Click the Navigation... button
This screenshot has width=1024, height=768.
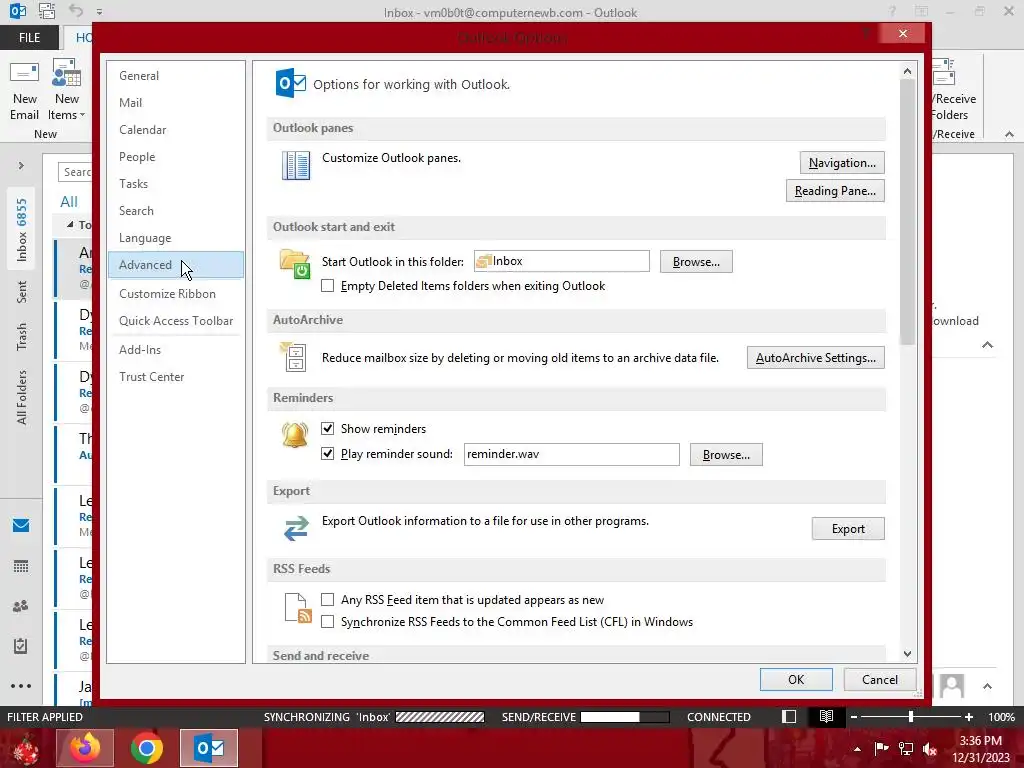point(842,163)
